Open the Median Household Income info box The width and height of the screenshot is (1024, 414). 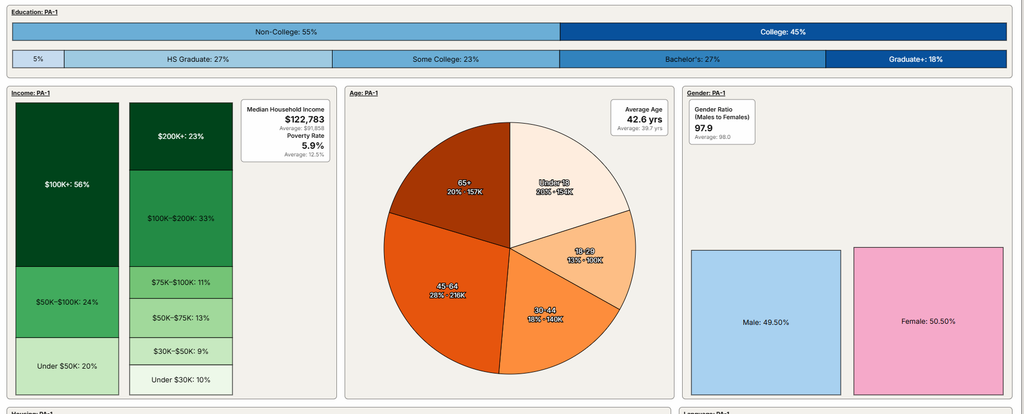285,131
